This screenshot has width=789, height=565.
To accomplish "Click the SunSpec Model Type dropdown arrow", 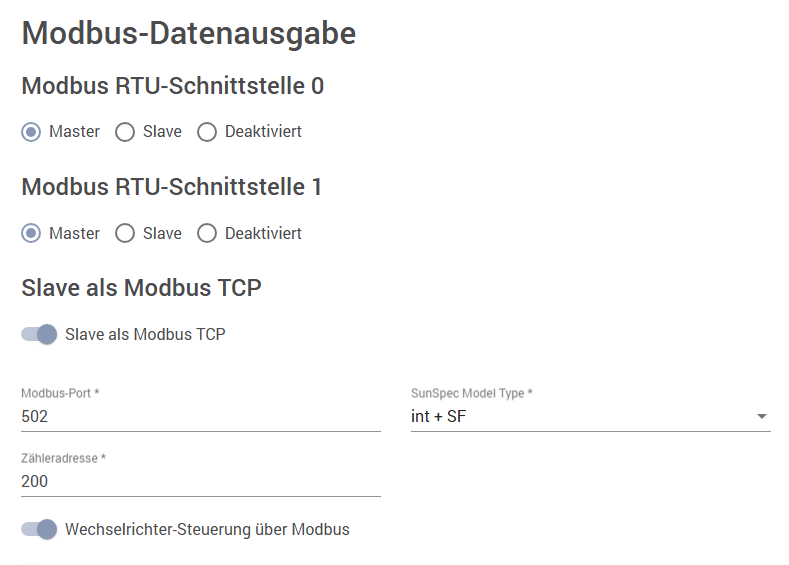I will [762, 416].
